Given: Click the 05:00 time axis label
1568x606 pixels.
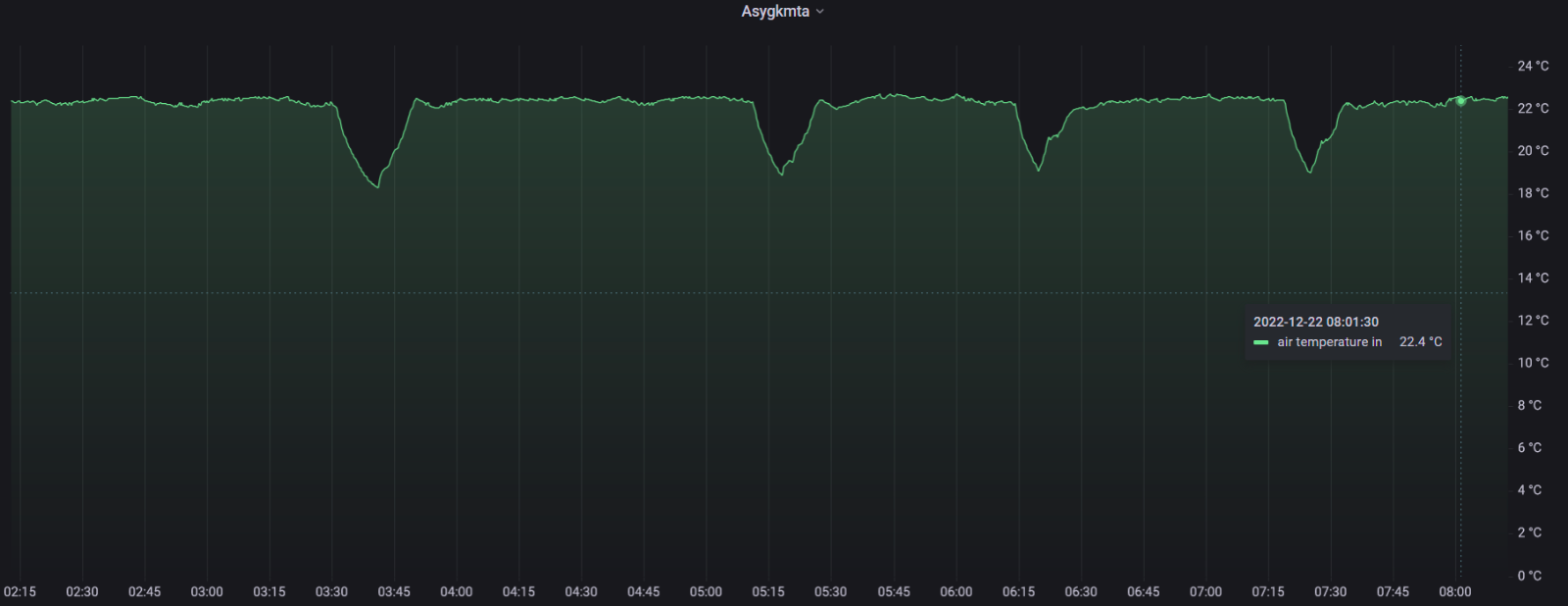Looking at the screenshot, I should click(x=706, y=591).
